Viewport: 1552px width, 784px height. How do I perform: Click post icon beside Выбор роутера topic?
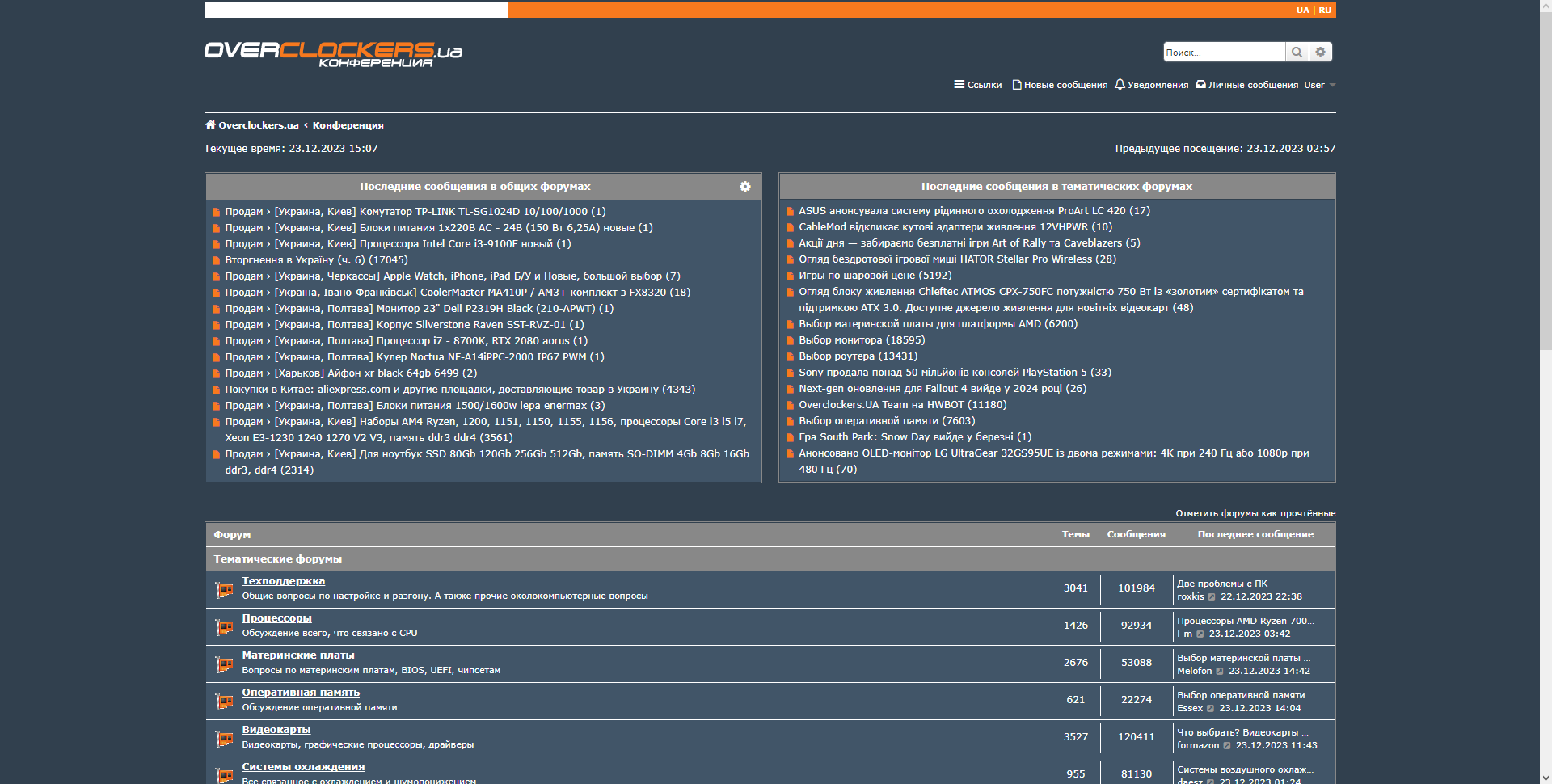pyautogui.click(x=791, y=356)
